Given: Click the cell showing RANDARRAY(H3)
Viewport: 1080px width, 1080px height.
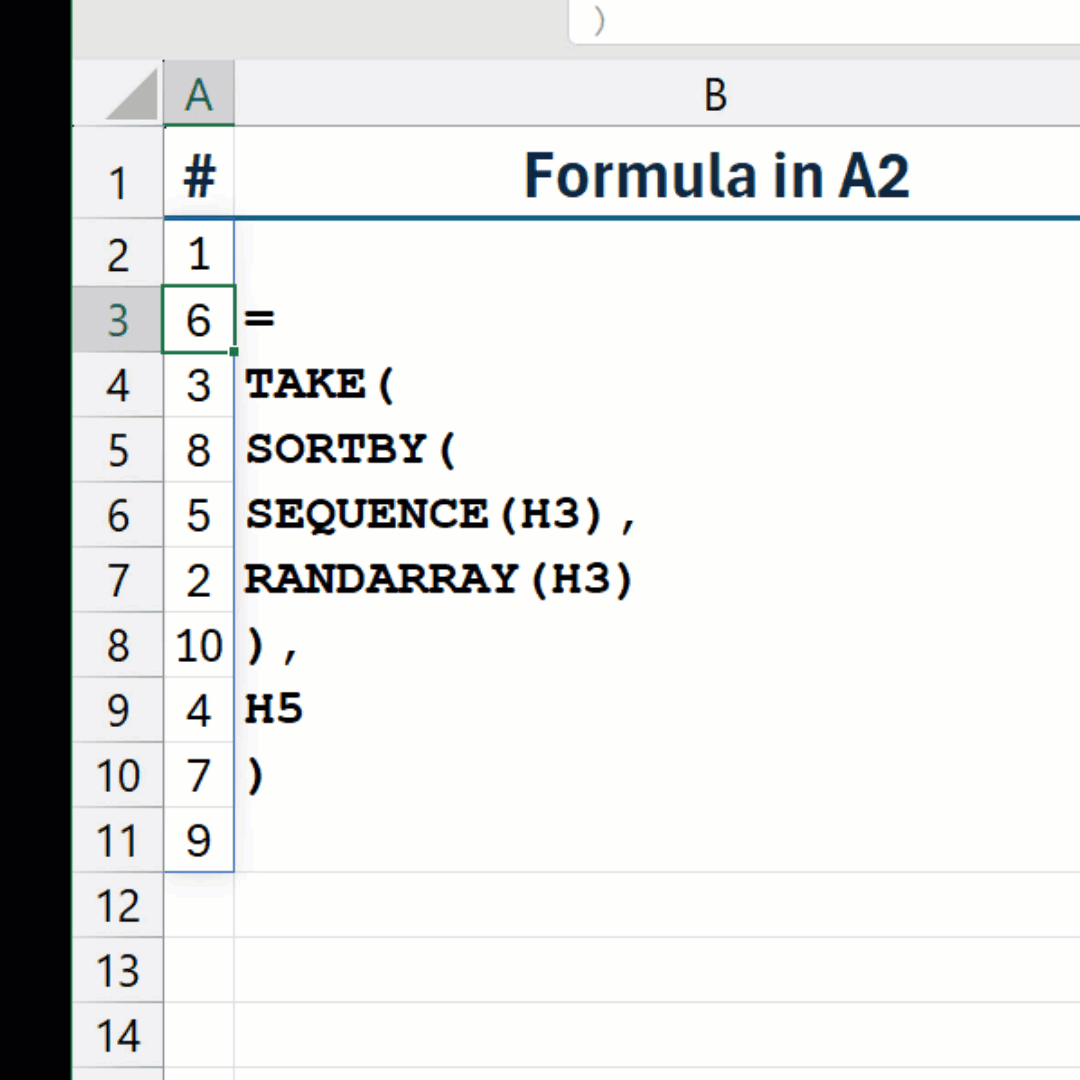Looking at the screenshot, I should 438,580.
